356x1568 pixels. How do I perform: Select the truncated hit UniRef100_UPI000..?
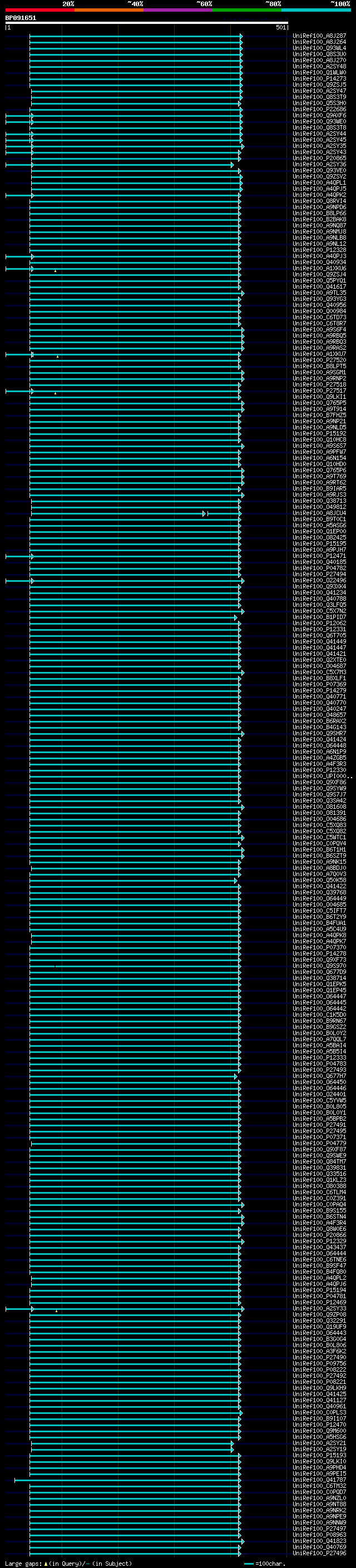tap(322, 776)
